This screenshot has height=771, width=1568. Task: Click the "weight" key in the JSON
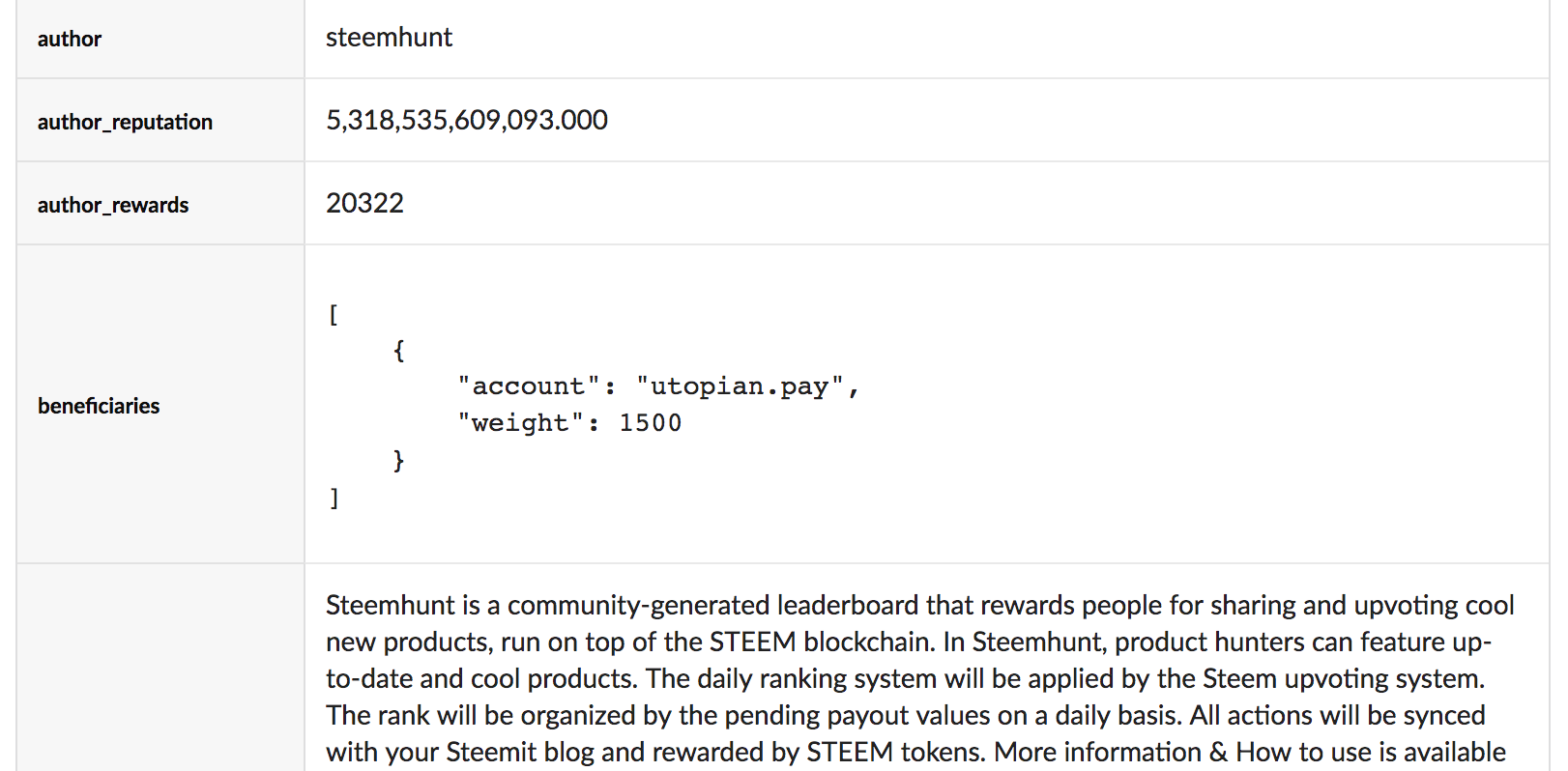[x=520, y=423]
